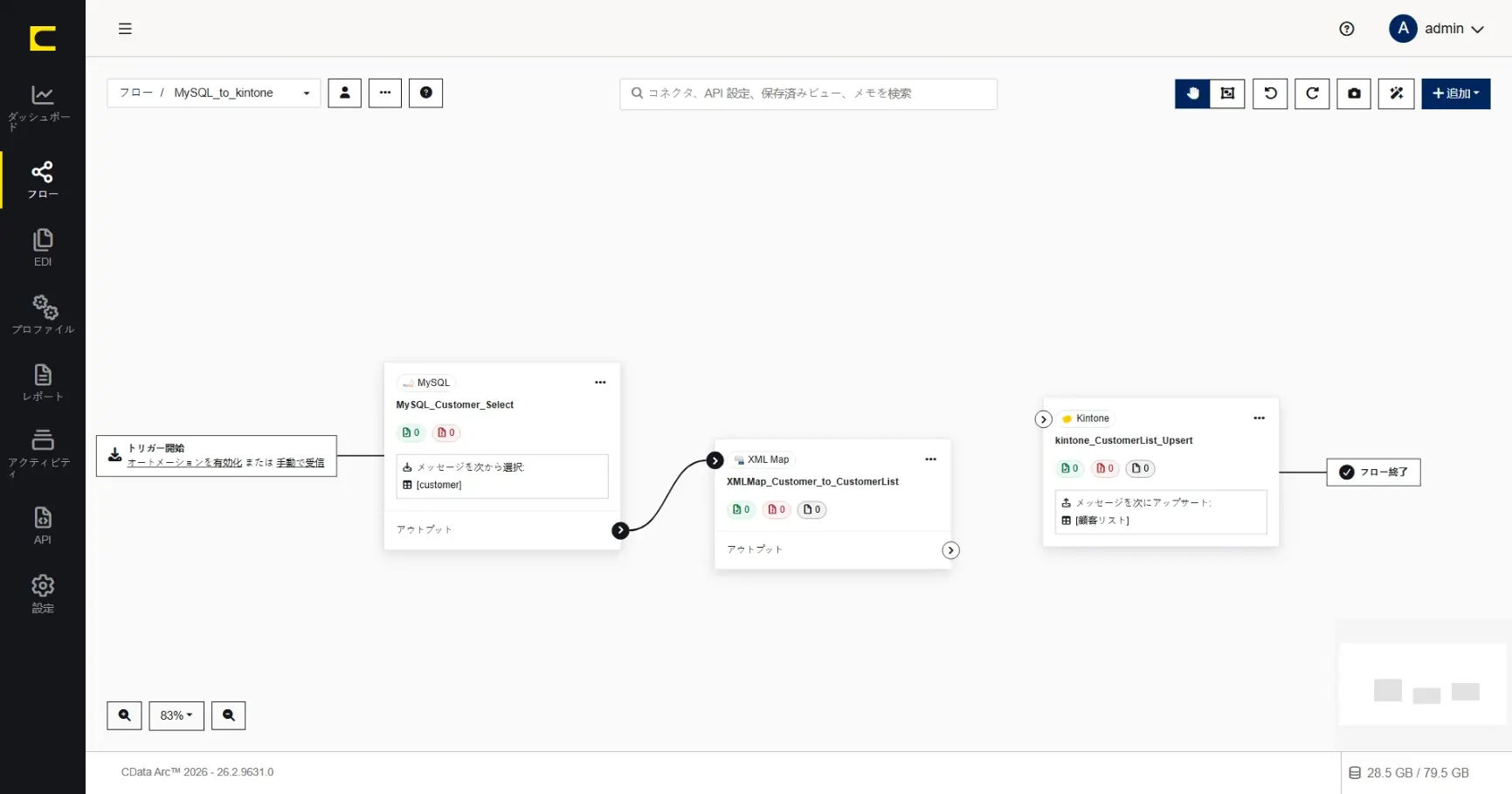
Task: Click the XML Map type badge
Action: point(762,459)
